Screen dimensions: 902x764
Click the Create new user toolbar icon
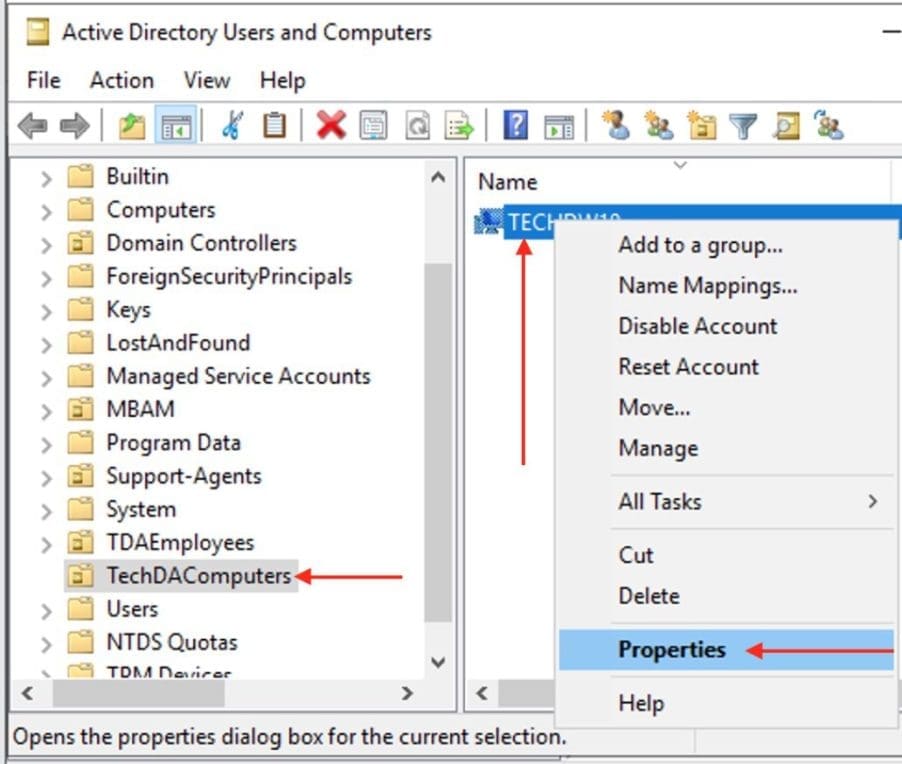pos(618,126)
